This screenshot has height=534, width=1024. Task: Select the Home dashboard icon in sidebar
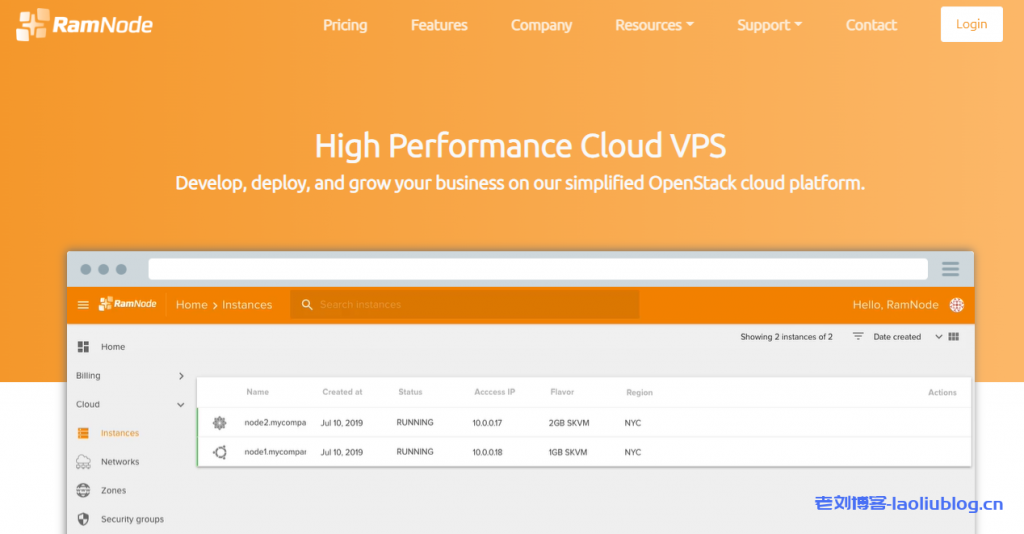pyautogui.click(x=83, y=347)
